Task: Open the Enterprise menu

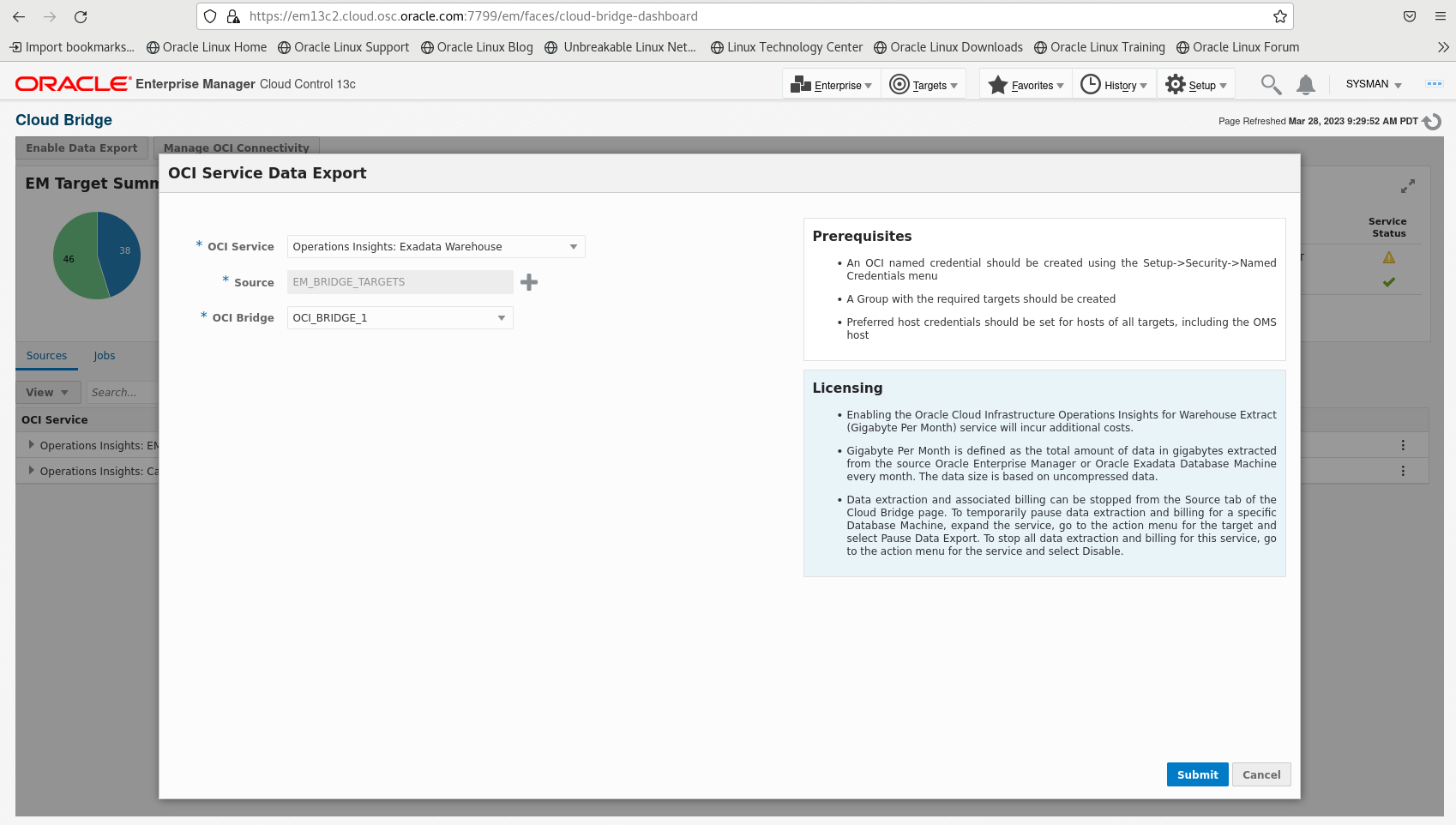Action: click(831, 84)
